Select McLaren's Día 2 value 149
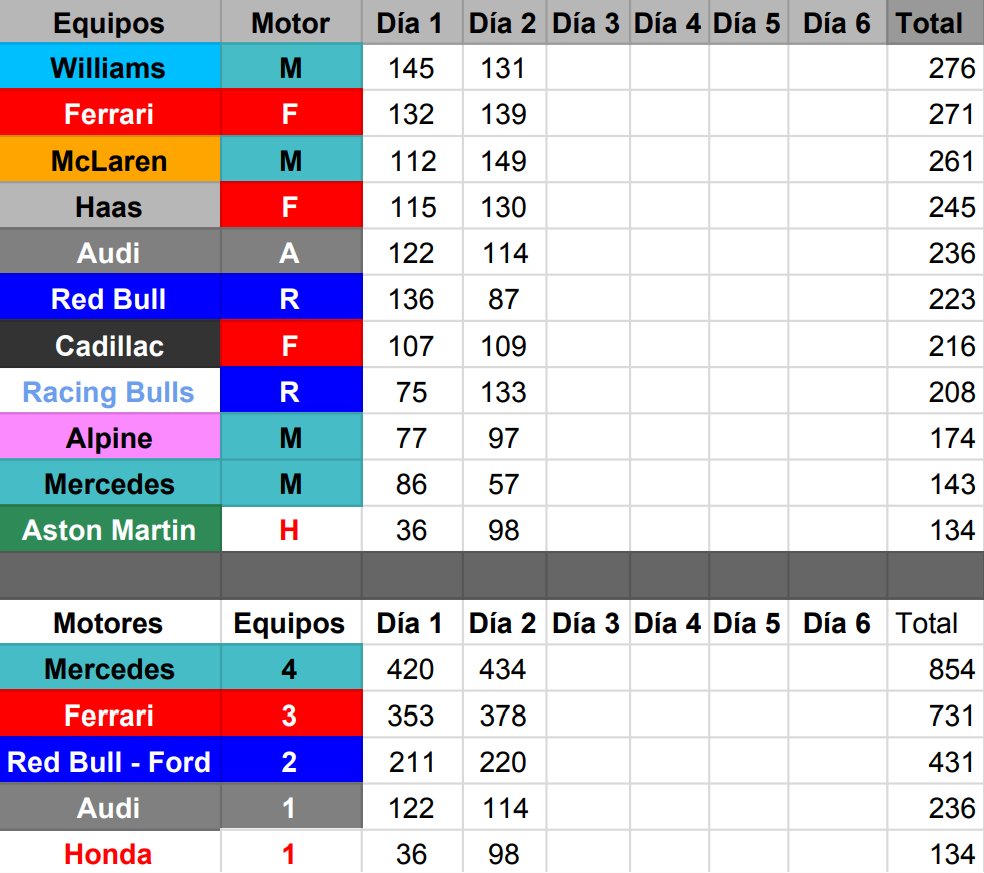984x873 pixels. [504, 160]
